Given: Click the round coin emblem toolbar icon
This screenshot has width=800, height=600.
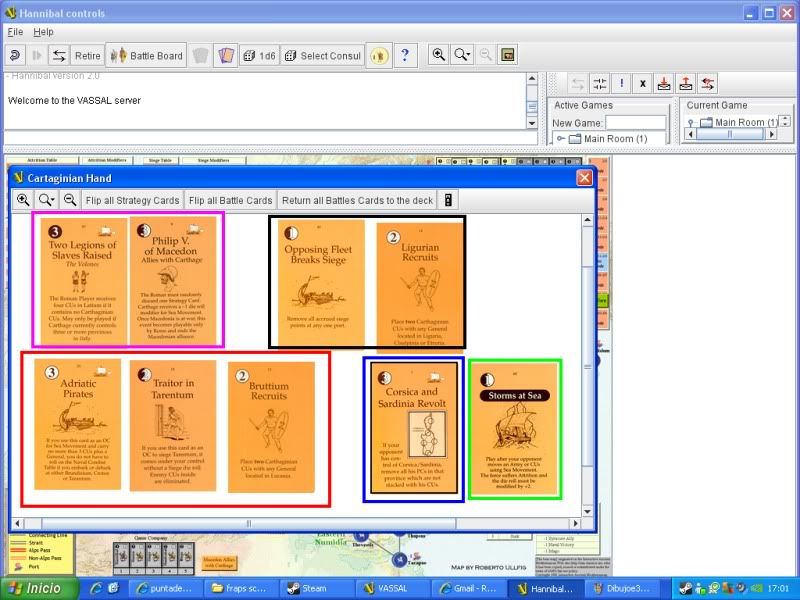Looking at the screenshot, I should [379, 55].
